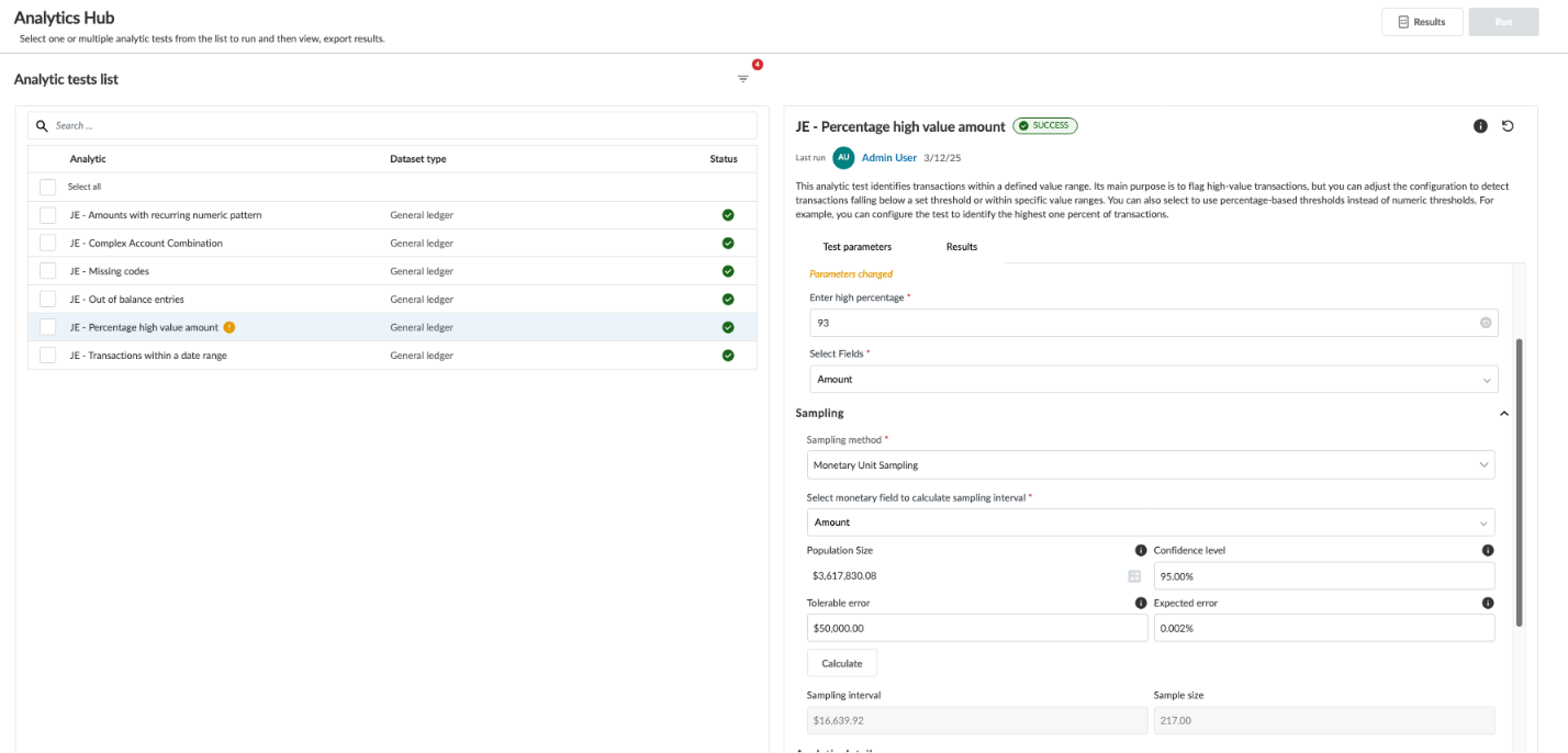The height and width of the screenshot is (753, 1568).
Task: Check the JE - Complex Account Combination checkbox
Action: pyautogui.click(x=47, y=242)
